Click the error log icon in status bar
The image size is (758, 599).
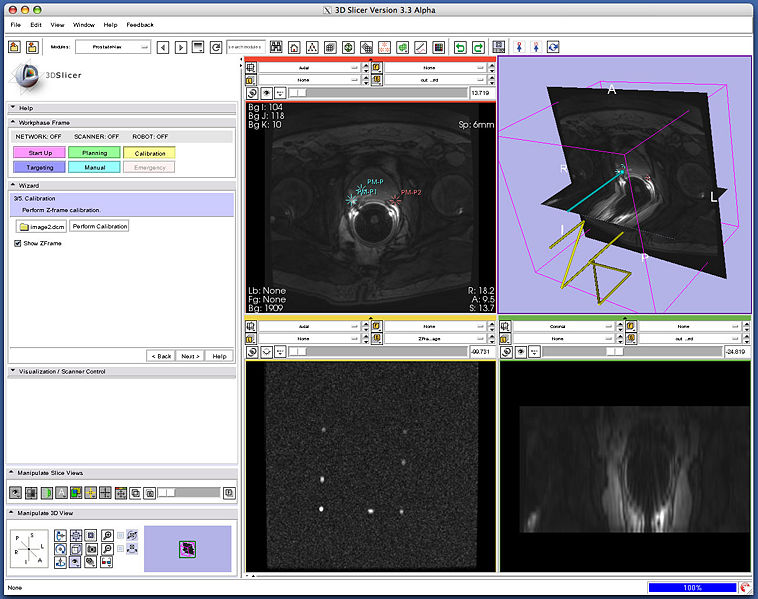coord(745,587)
